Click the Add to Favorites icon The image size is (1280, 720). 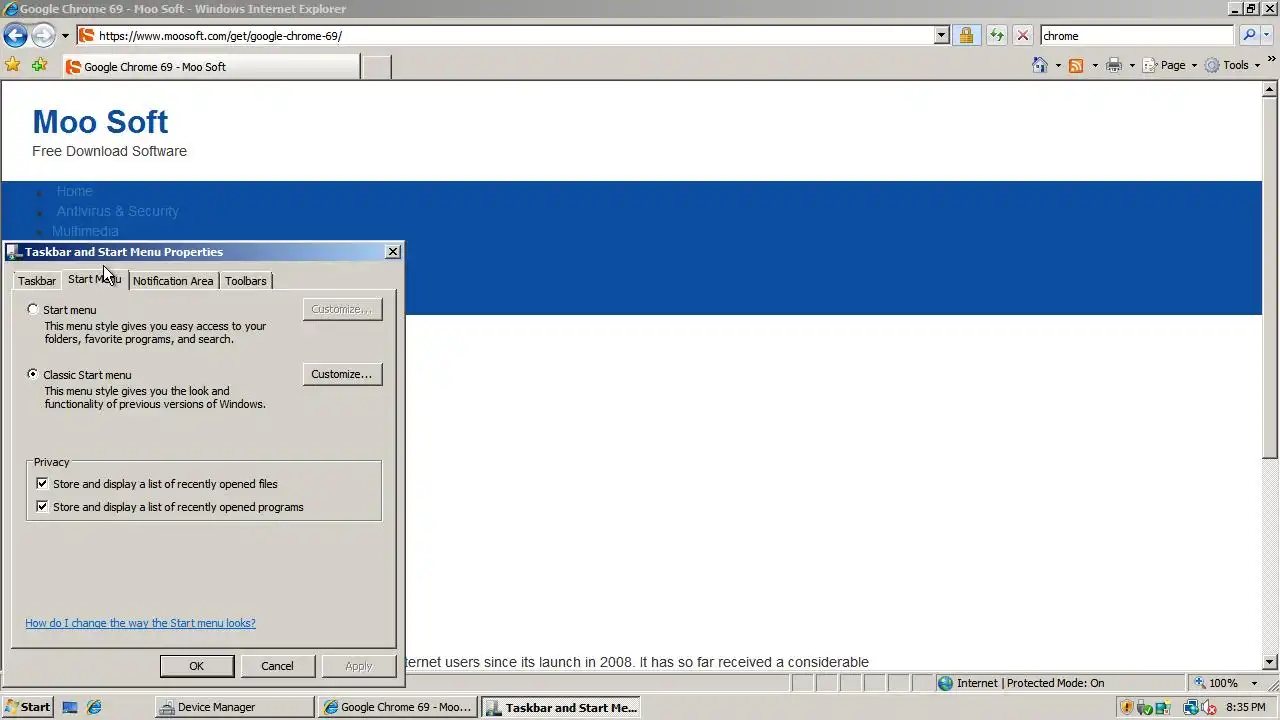tap(39, 65)
